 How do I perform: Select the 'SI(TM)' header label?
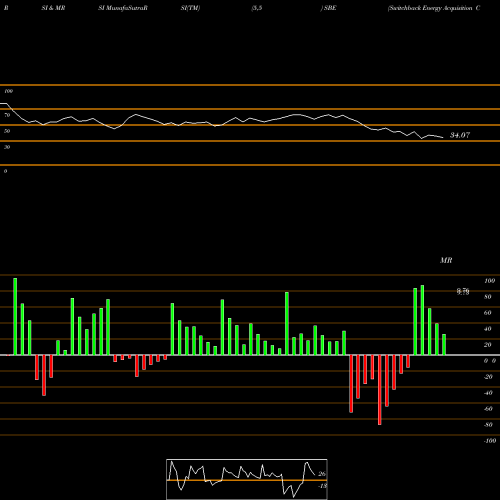tap(190, 8)
